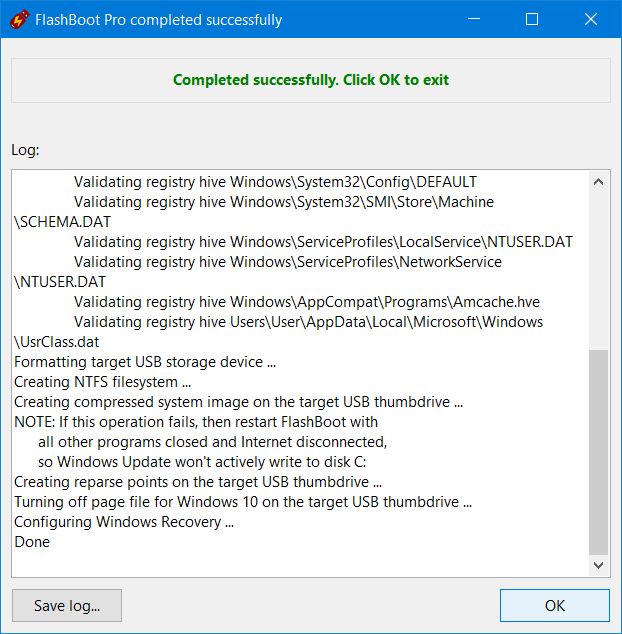Click the log scrollbar thumb
The width and height of the screenshot is (622, 634).
[599, 452]
